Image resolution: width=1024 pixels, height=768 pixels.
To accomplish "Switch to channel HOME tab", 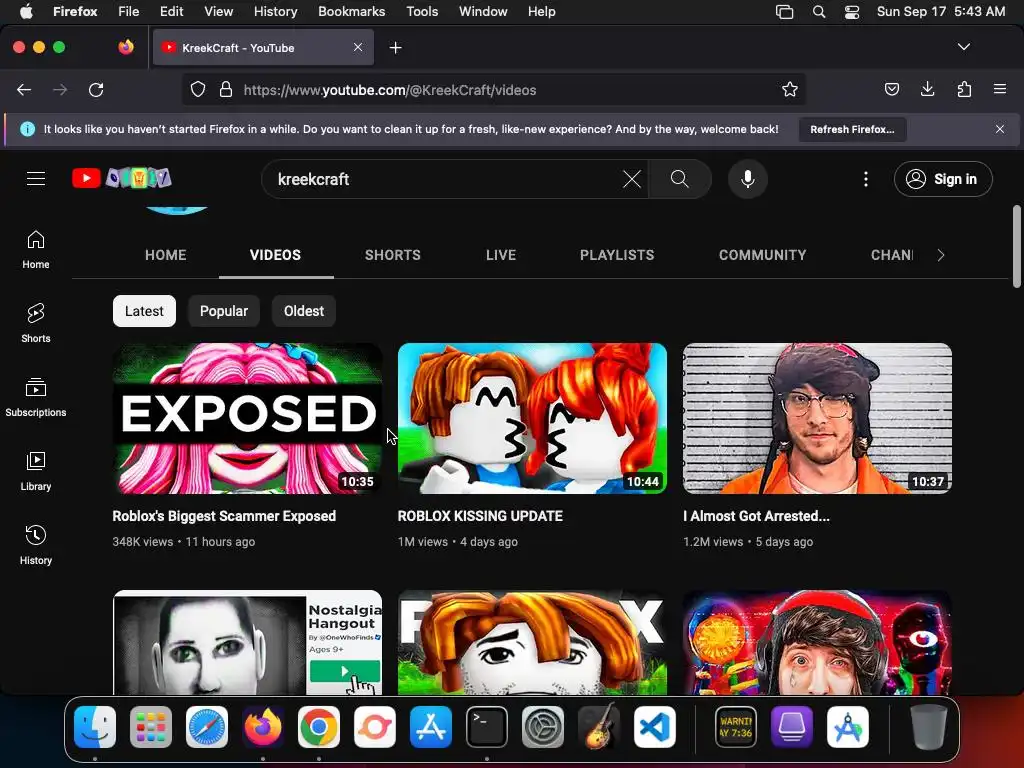I will [166, 255].
